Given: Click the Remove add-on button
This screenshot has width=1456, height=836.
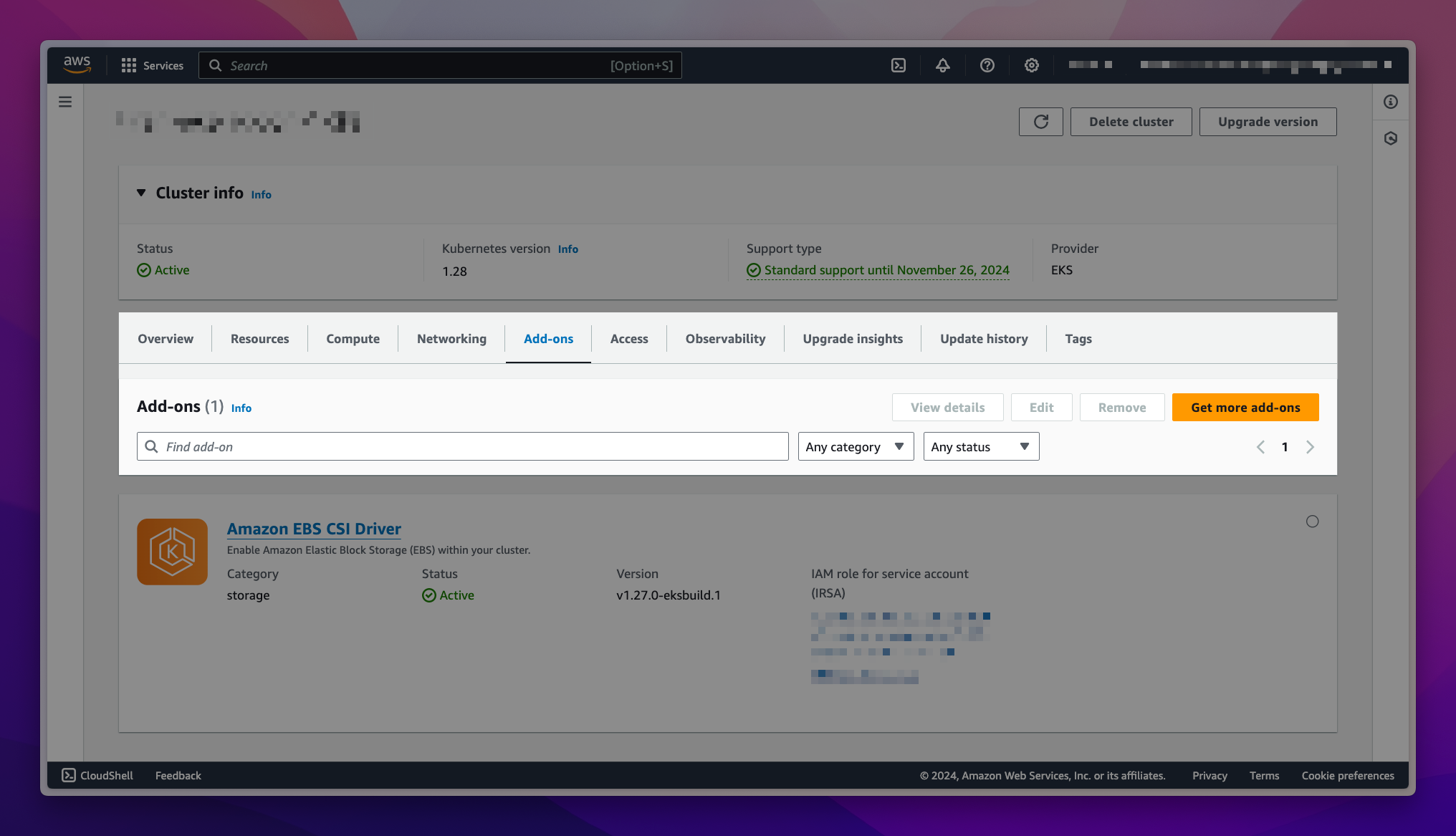Looking at the screenshot, I should click(1122, 407).
